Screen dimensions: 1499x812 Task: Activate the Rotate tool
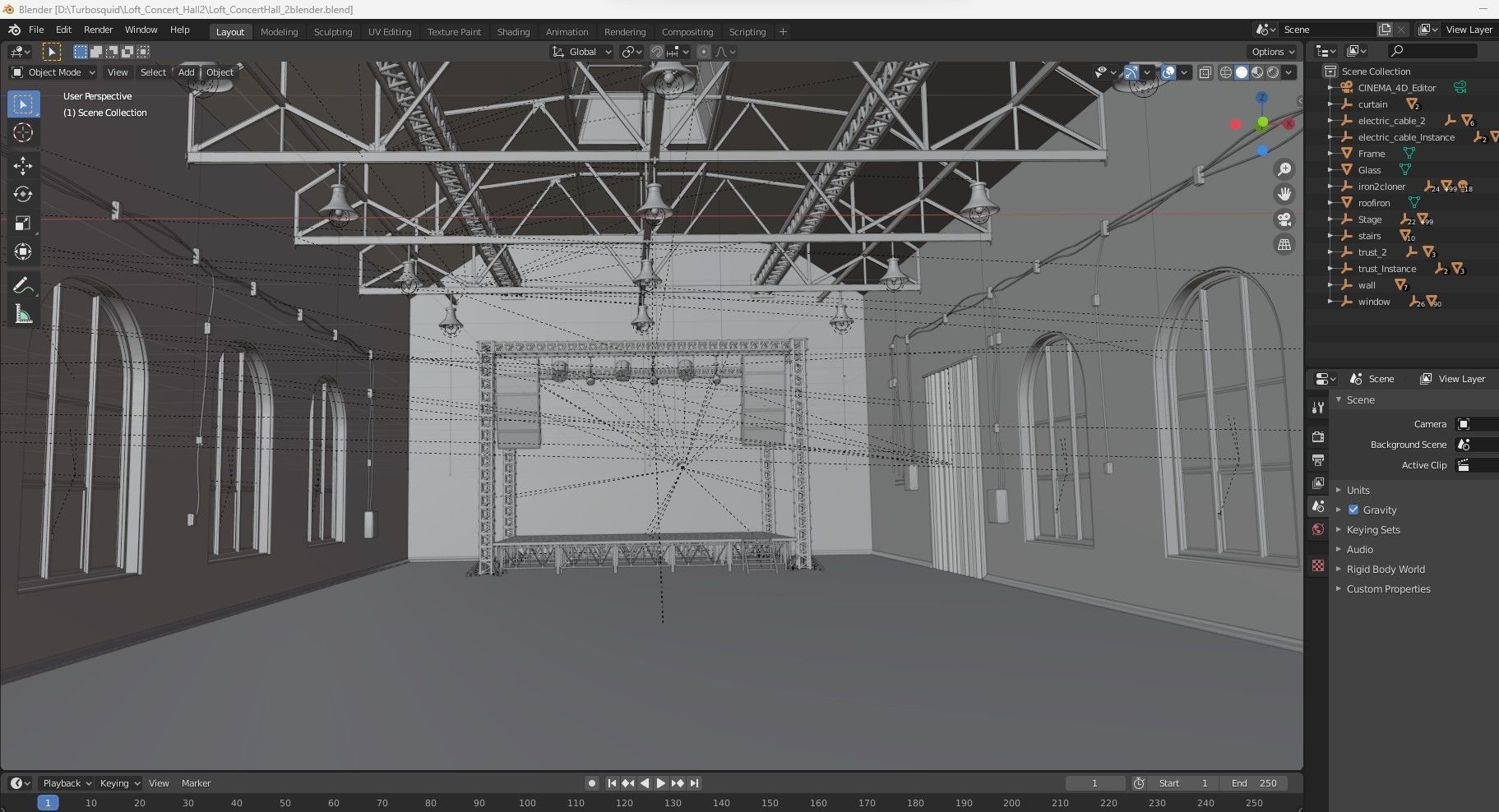tap(23, 194)
